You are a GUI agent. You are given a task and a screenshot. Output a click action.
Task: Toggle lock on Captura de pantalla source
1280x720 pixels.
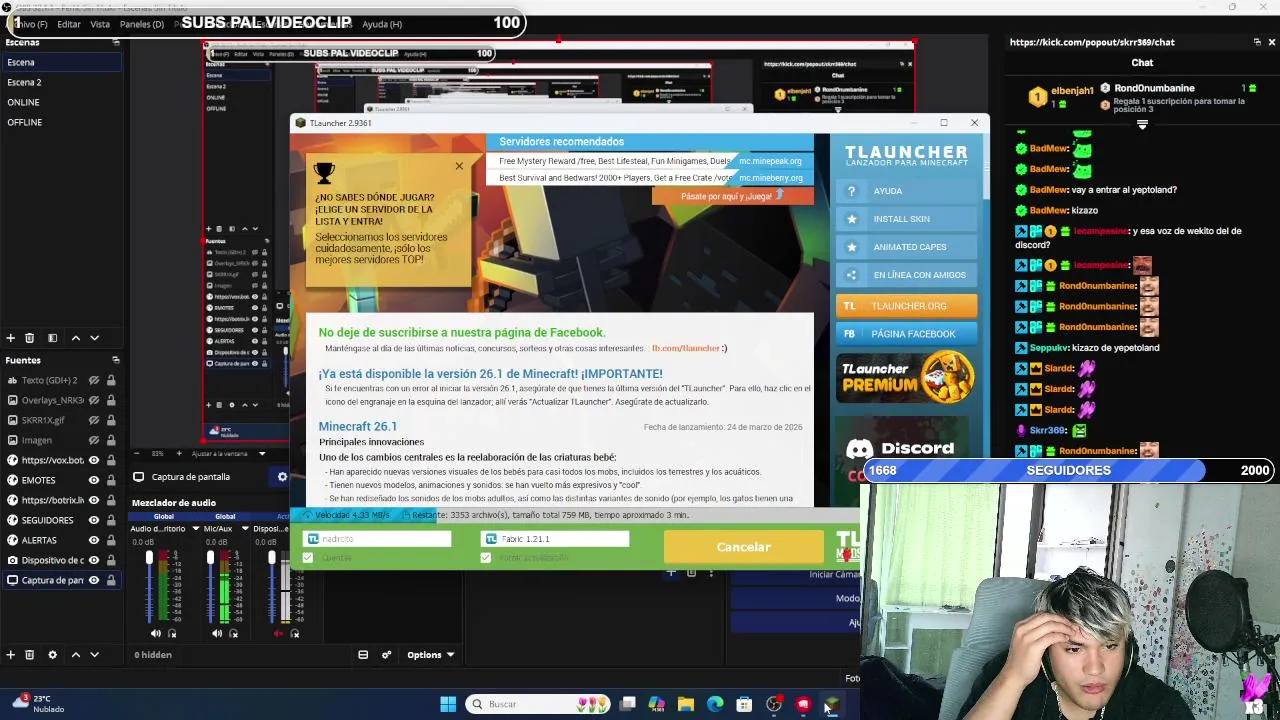[x=110, y=580]
